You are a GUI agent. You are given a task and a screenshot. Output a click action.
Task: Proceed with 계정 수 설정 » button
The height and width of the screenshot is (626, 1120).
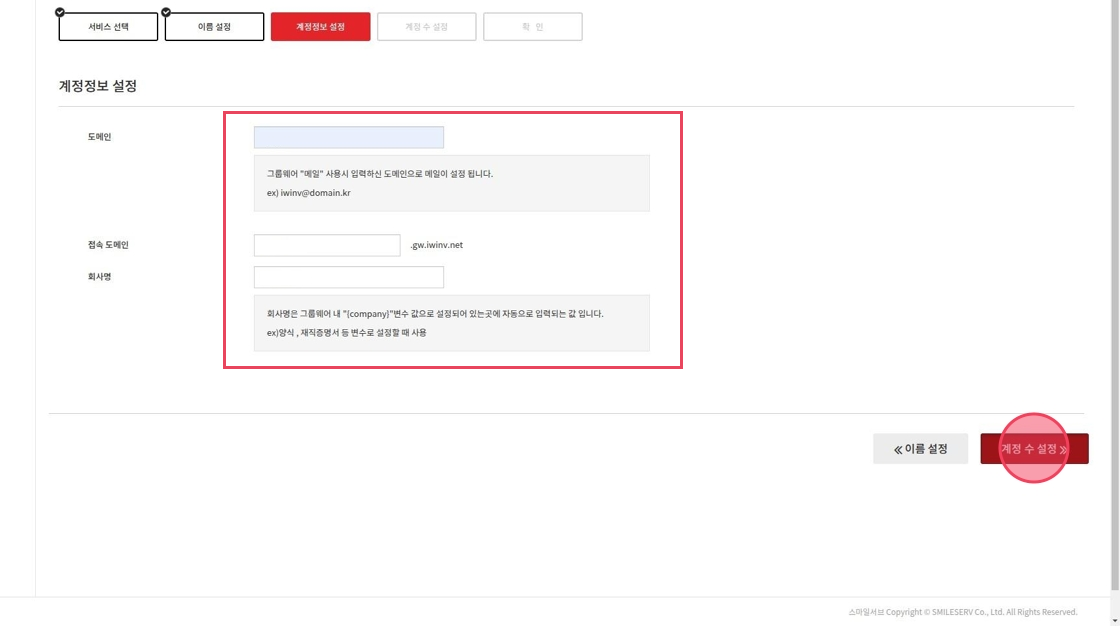click(x=1034, y=449)
